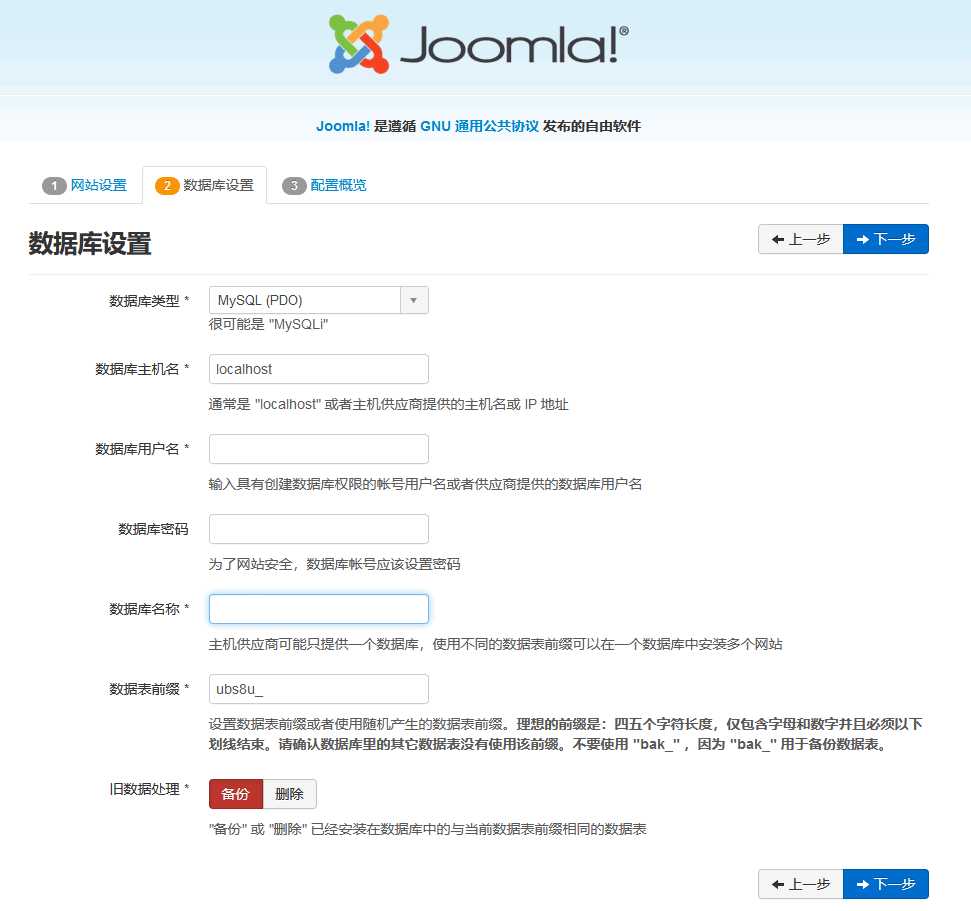Click the 为了网站安全 password hint text
The image size is (971, 911).
point(334,564)
